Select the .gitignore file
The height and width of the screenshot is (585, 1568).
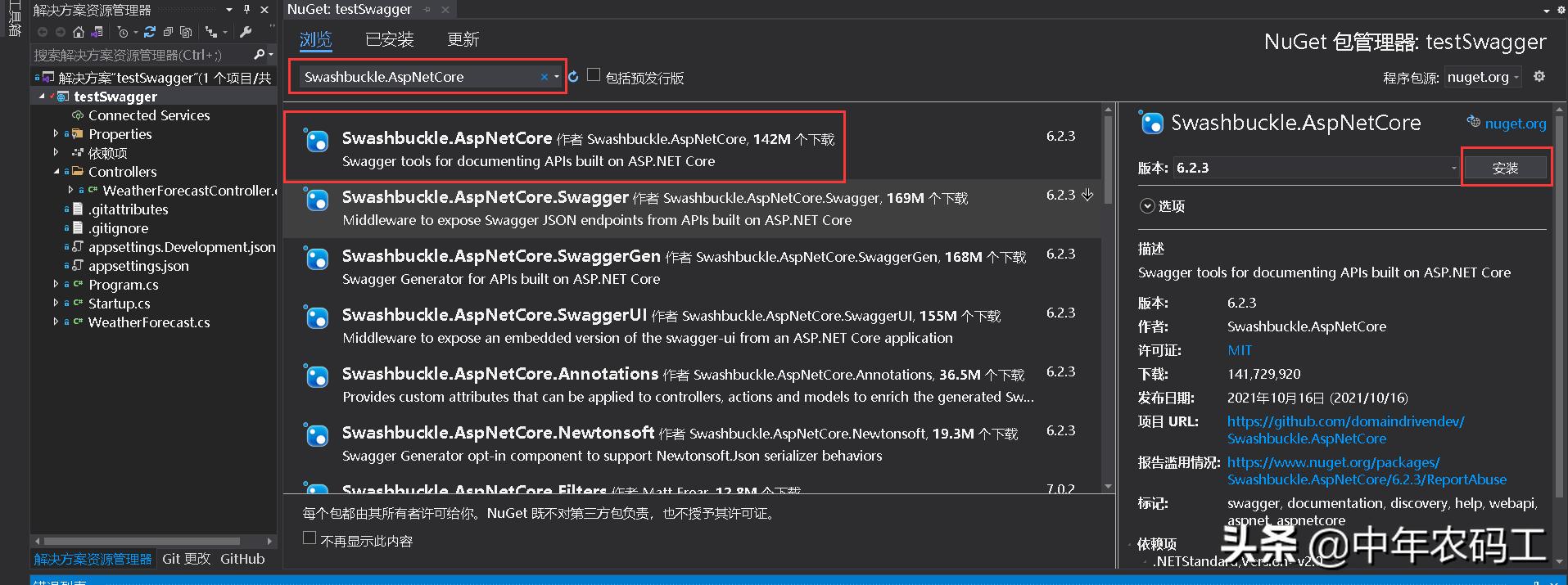pyautogui.click(x=119, y=228)
